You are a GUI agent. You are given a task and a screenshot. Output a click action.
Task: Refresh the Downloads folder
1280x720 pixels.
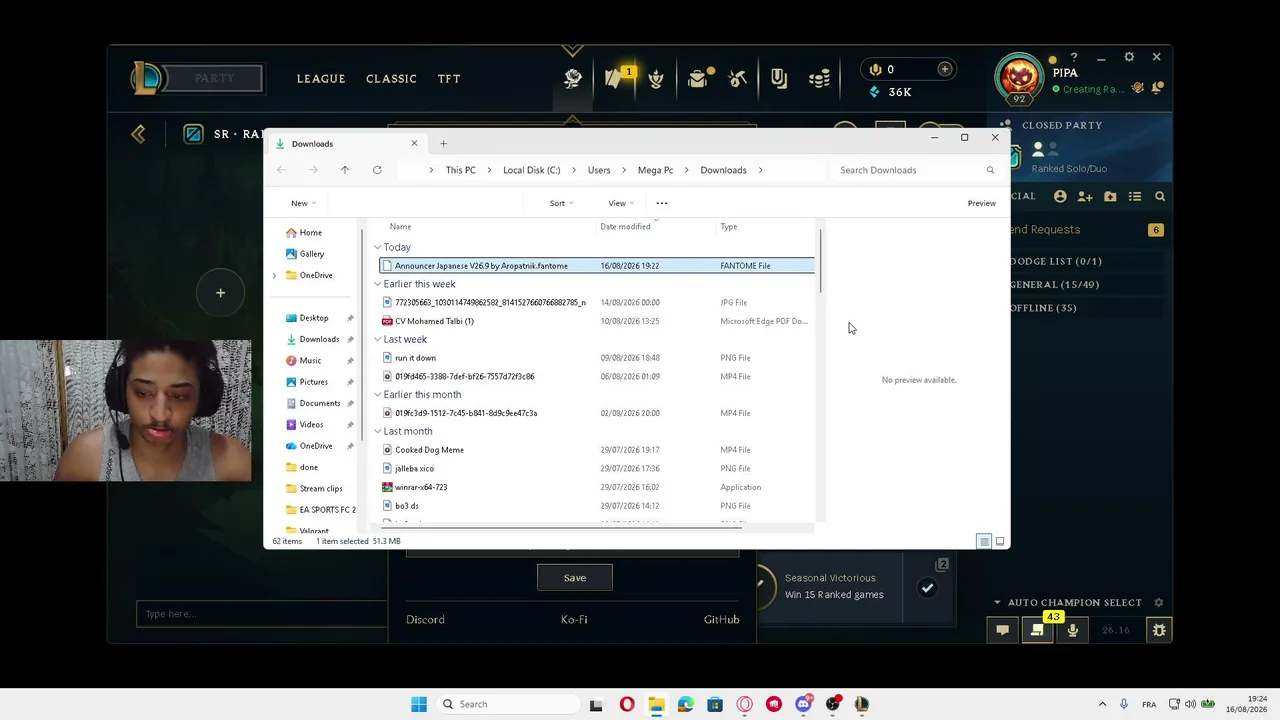pyautogui.click(x=377, y=170)
